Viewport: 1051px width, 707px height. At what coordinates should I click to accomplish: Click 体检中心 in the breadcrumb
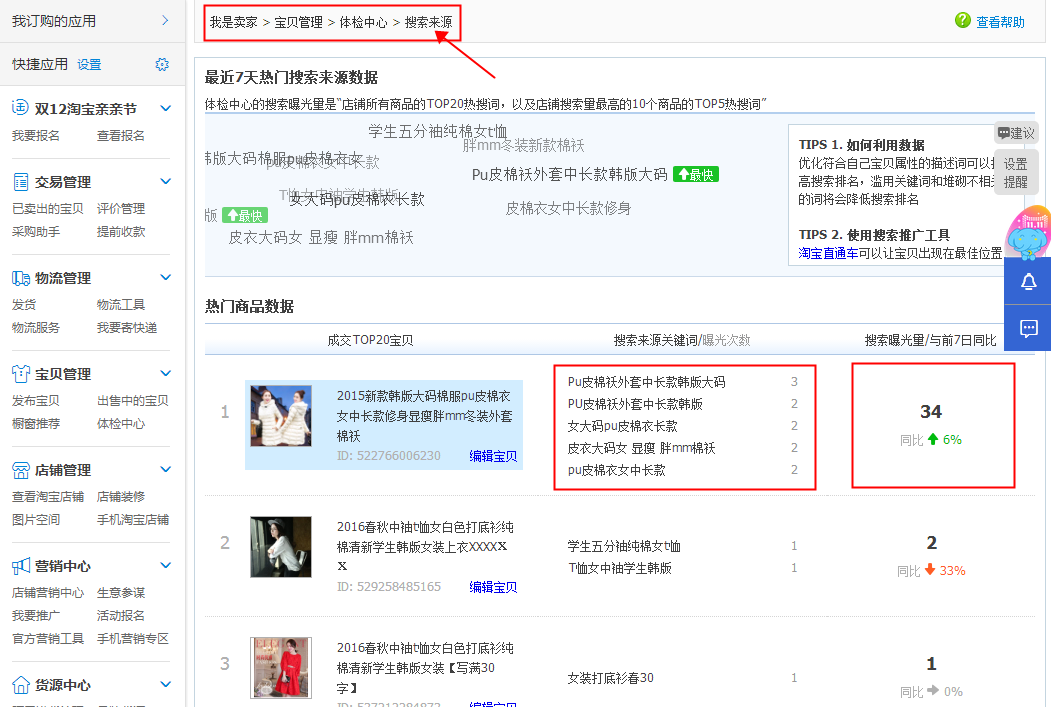[363, 22]
